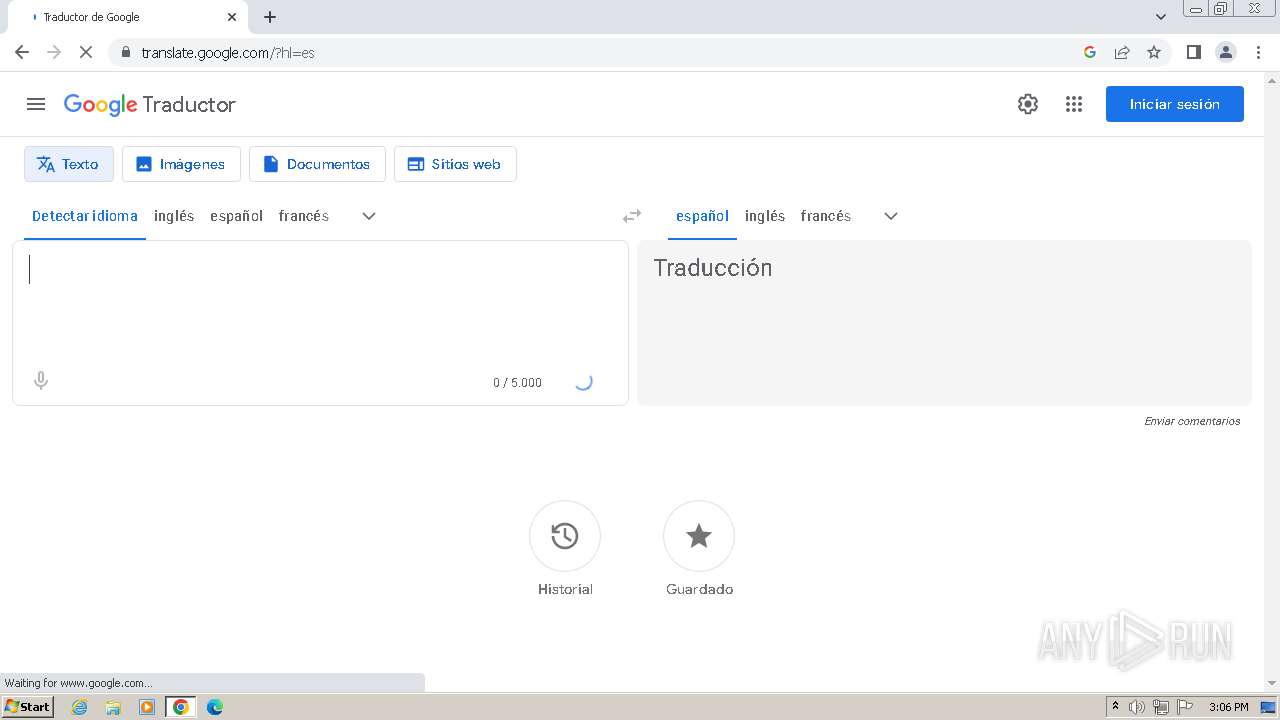Open Chrome three-dot menu
The width and height of the screenshot is (1280, 720).
(1259, 52)
